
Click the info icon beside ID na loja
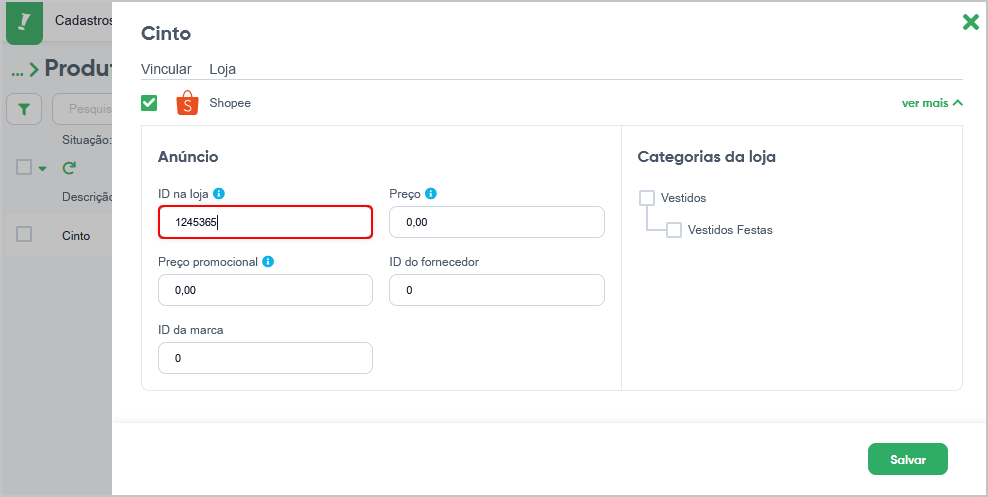[x=219, y=194]
